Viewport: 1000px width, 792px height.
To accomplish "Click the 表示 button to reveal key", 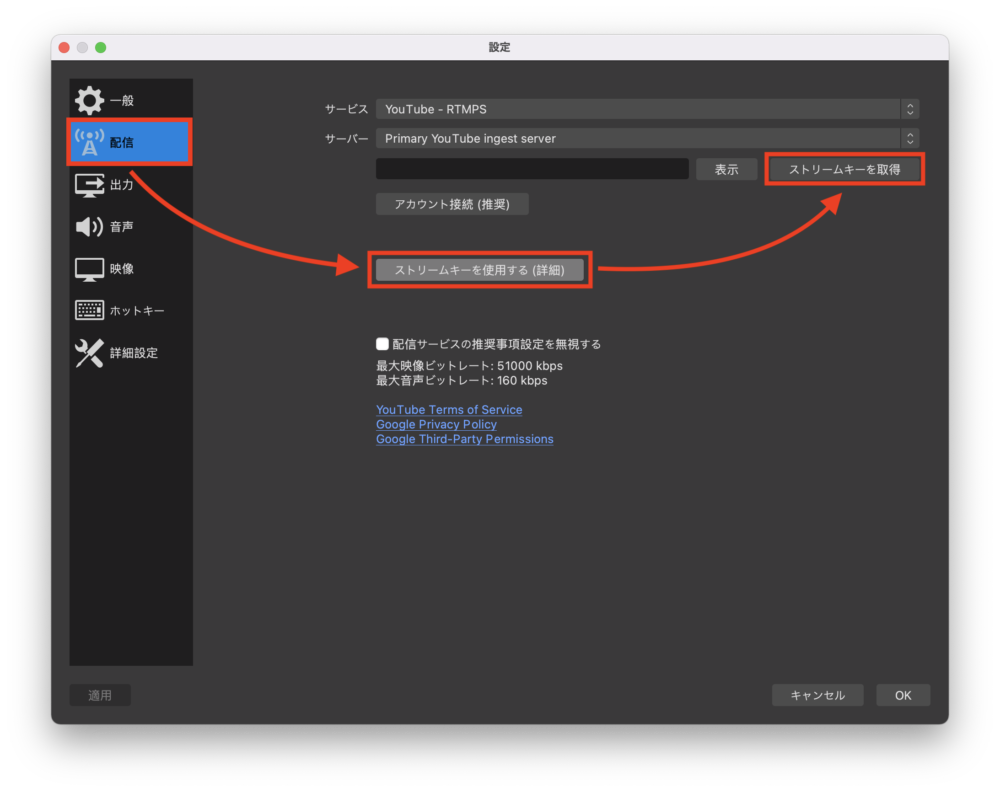I will pos(726,169).
